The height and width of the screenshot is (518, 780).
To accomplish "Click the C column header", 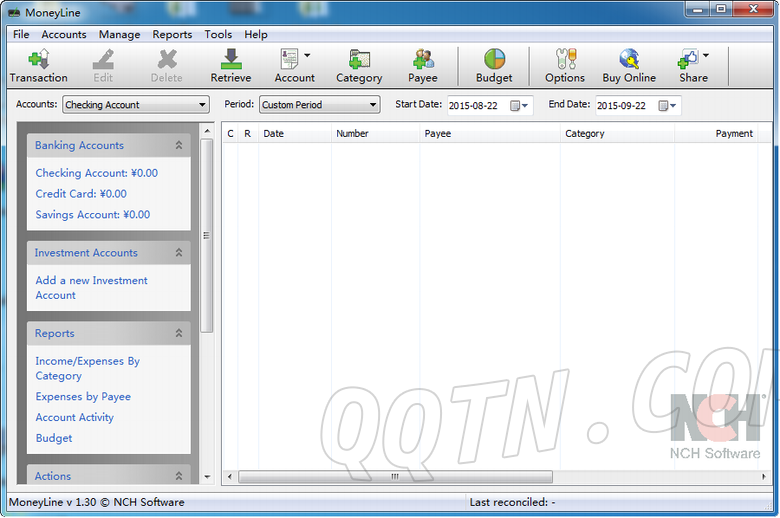I will 230,133.
